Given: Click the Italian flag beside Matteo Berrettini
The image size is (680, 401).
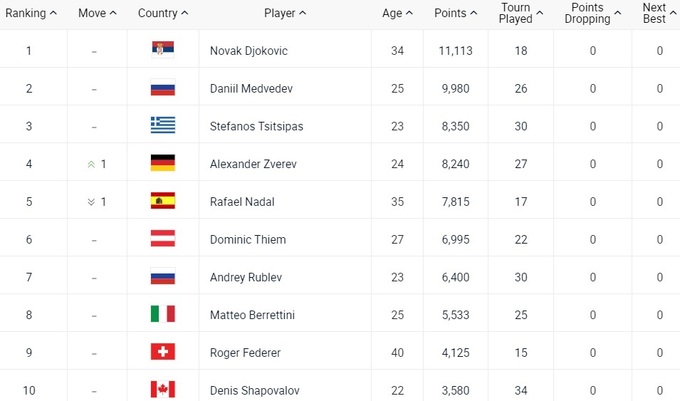Looking at the screenshot, I should 162,314.
